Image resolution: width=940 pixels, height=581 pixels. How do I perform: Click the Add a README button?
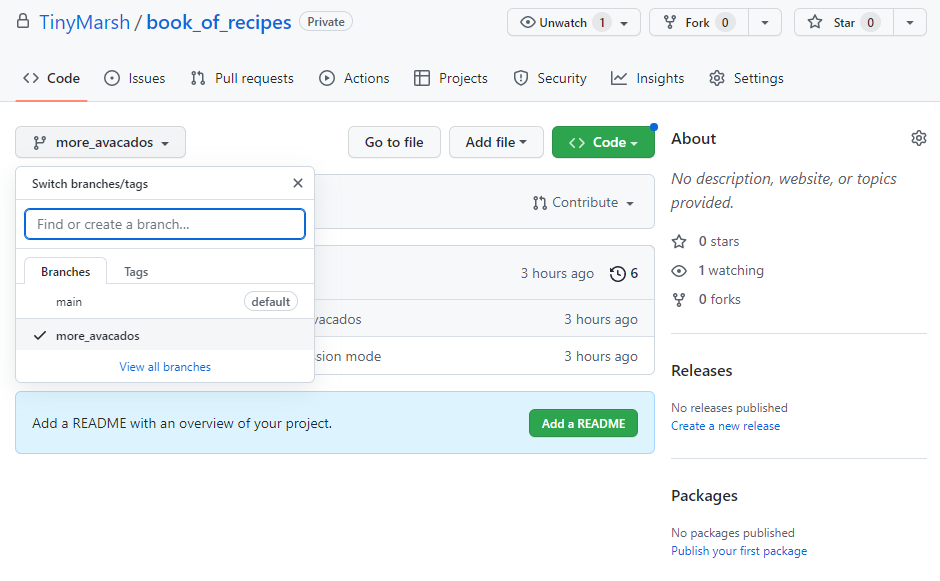(x=583, y=423)
